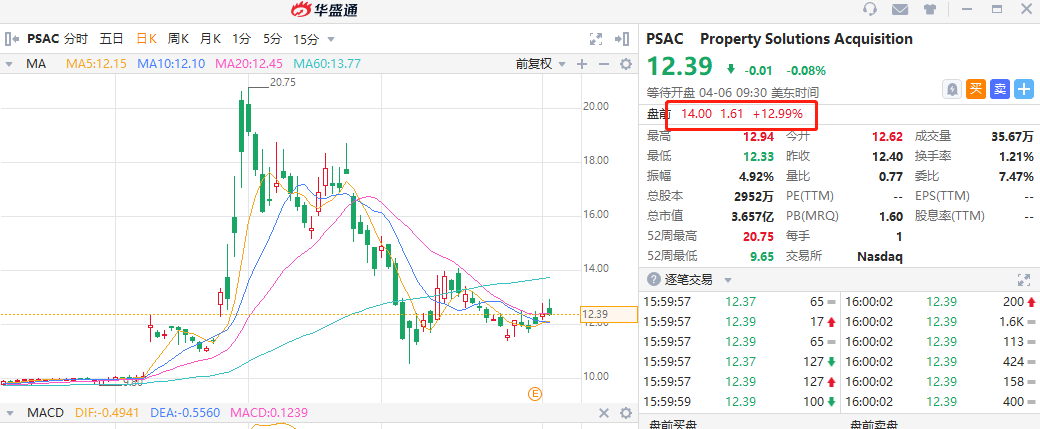Click the 20.75 high price label
1040x429 pixels.
tap(283, 83)
